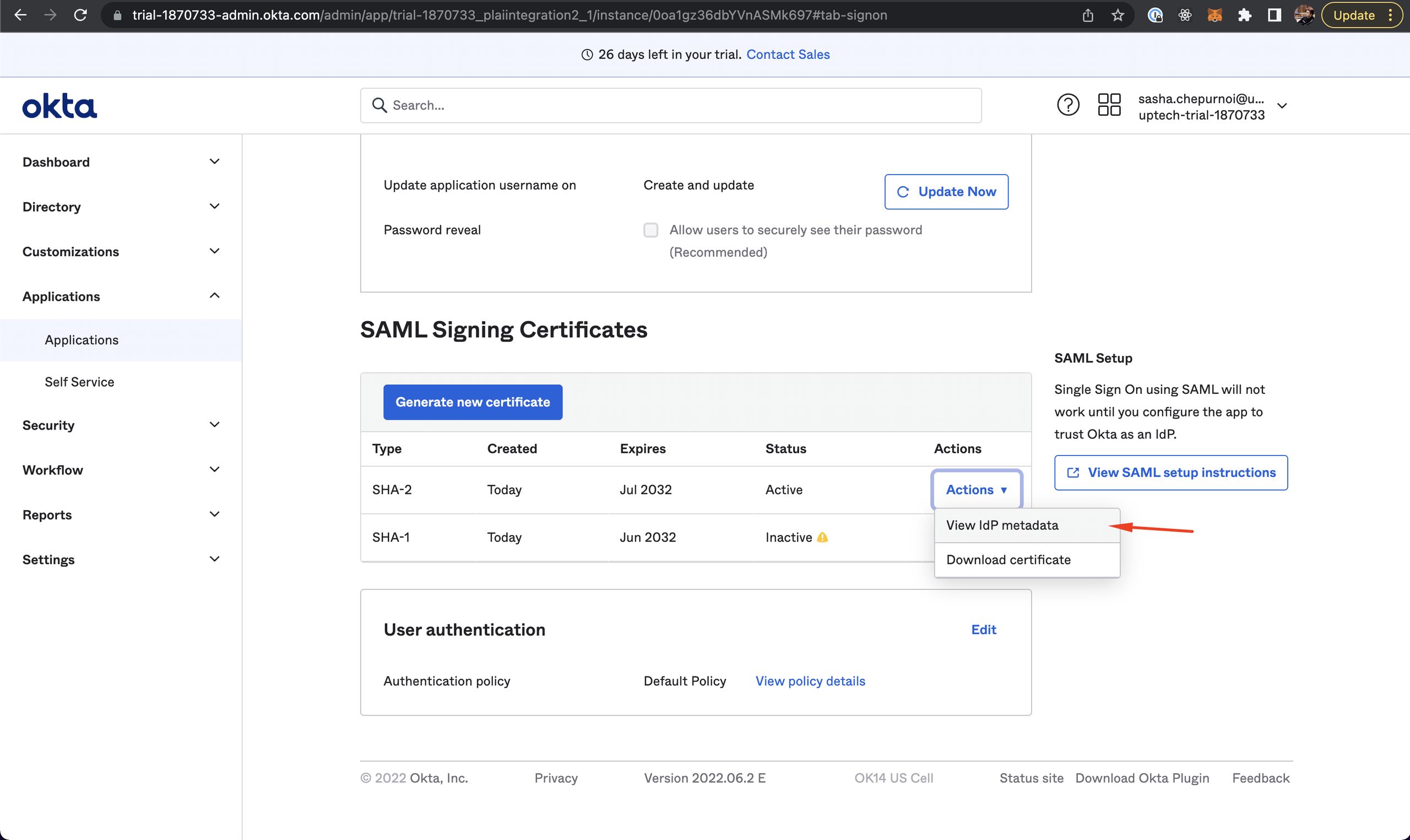Open the help question mark icon
Viewport: 1410px width, 840px height.
(x=1067, y=105)
